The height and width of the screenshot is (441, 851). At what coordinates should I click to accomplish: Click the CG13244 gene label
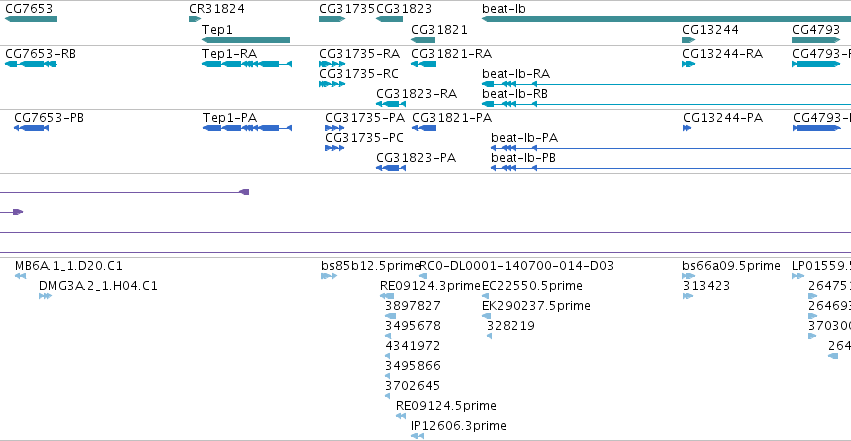point(710,30)
